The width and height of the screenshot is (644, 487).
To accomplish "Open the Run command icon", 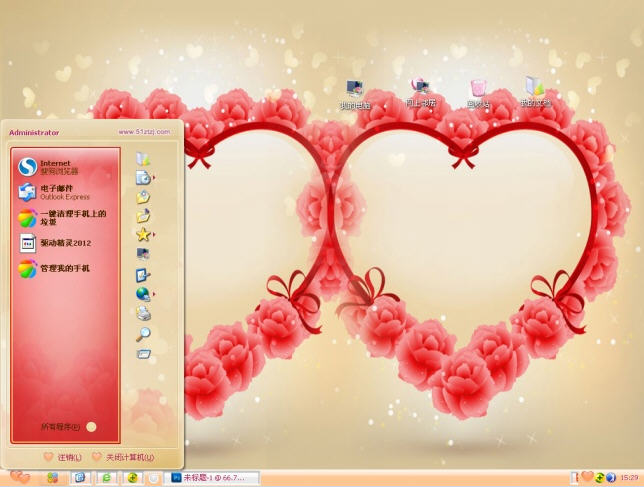I will point(143,354).
